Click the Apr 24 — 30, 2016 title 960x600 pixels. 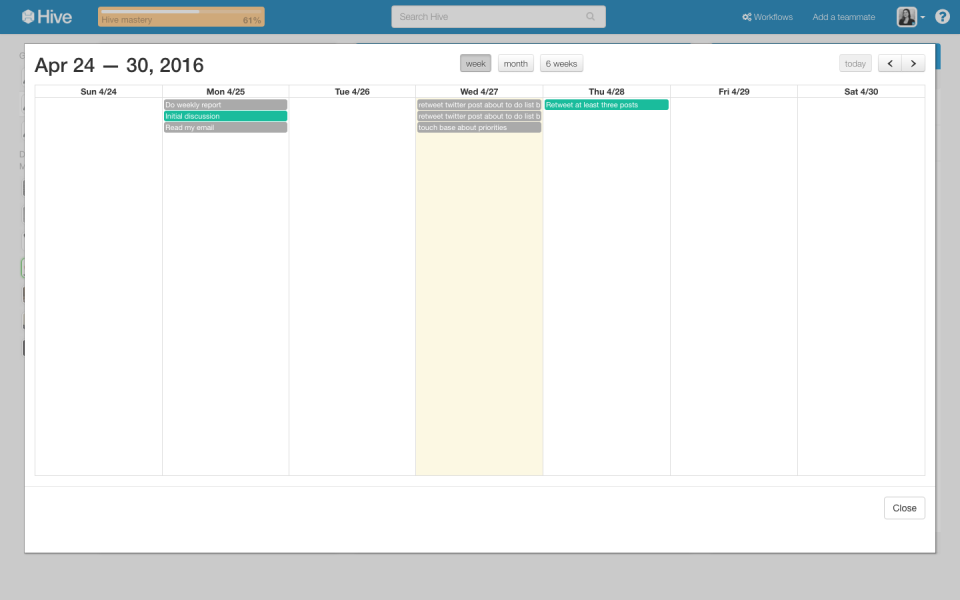click(119, 65)
